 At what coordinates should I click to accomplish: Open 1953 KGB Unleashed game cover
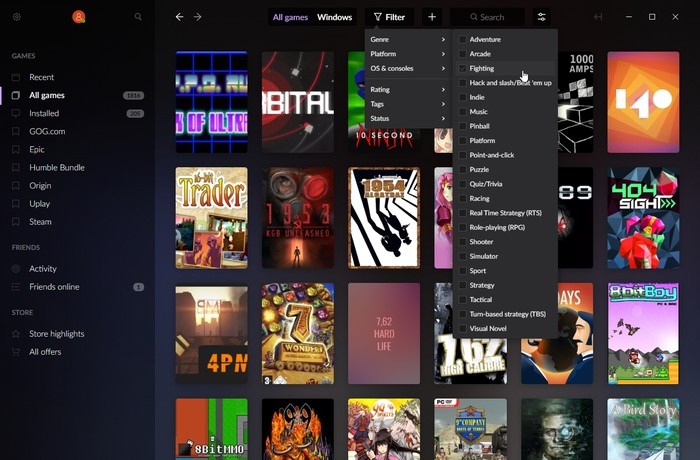(x=298, y=218)
